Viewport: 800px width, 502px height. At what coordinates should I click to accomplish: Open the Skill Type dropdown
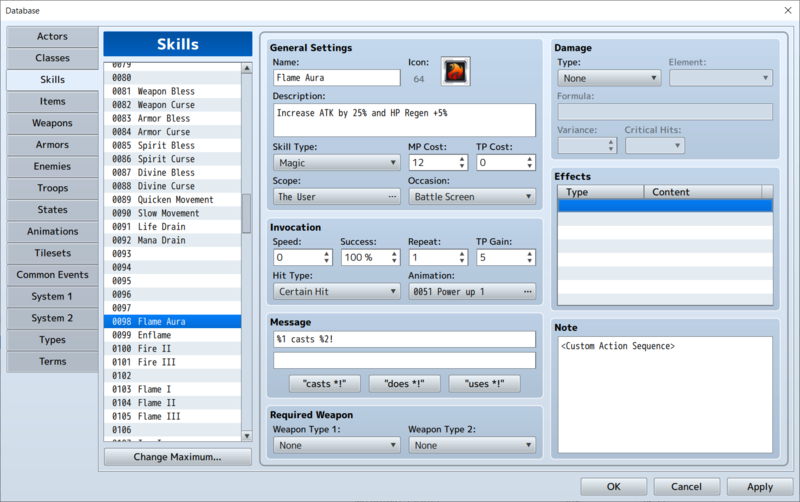pos(336,163)
